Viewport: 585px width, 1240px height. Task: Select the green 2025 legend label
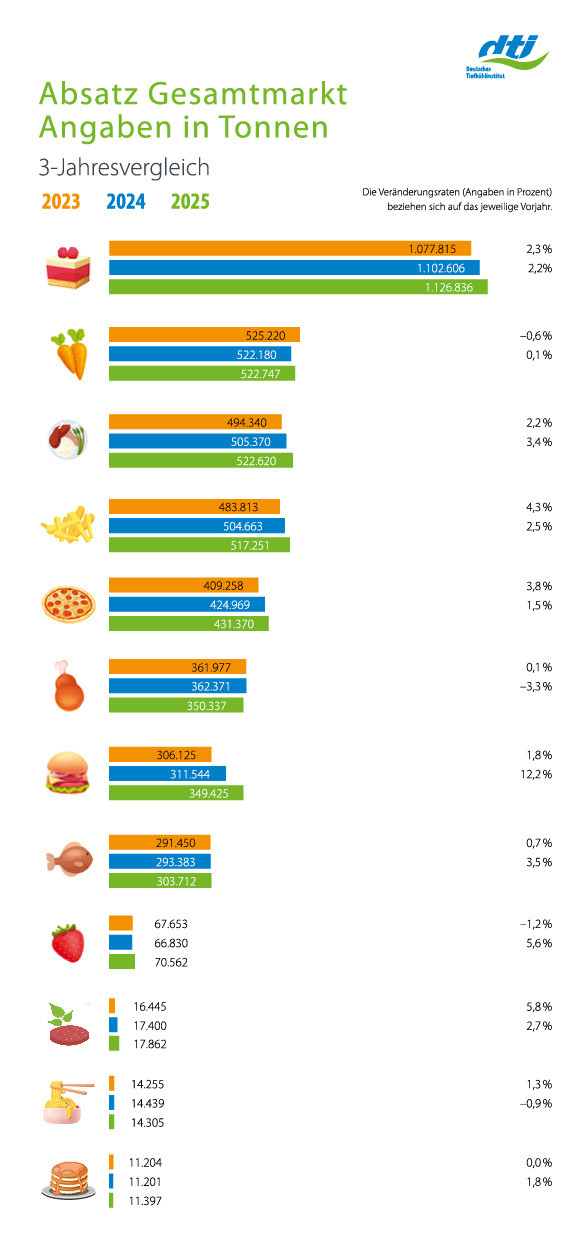pos(190,202)
